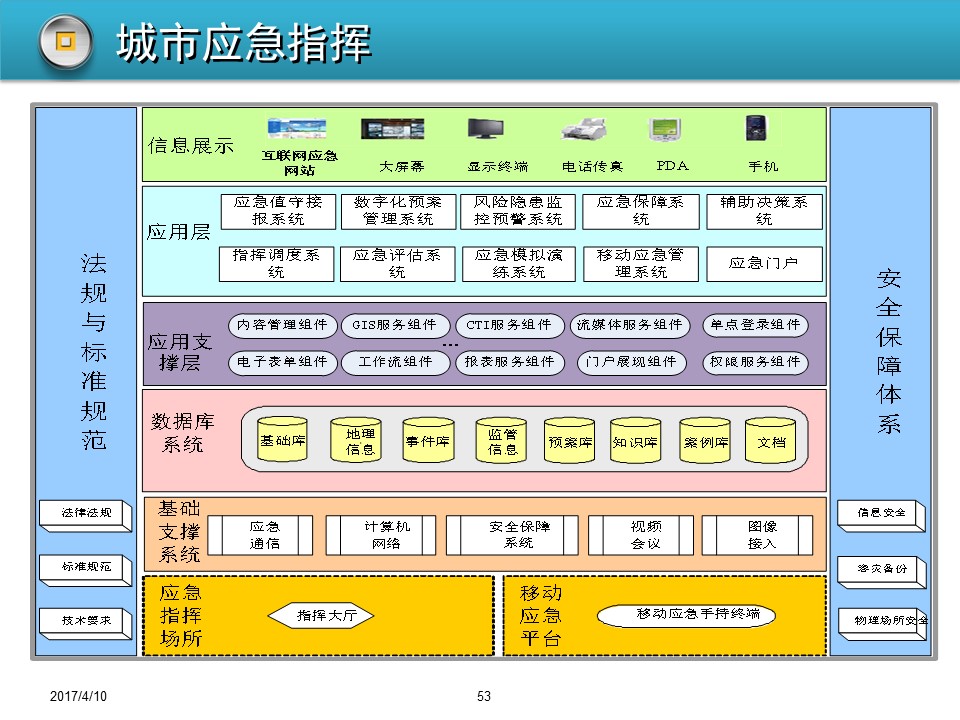The height and width of the screenshot is (720, 960).
Task: Click the 大屏幕 large screen icon
Action: point(392,129)
